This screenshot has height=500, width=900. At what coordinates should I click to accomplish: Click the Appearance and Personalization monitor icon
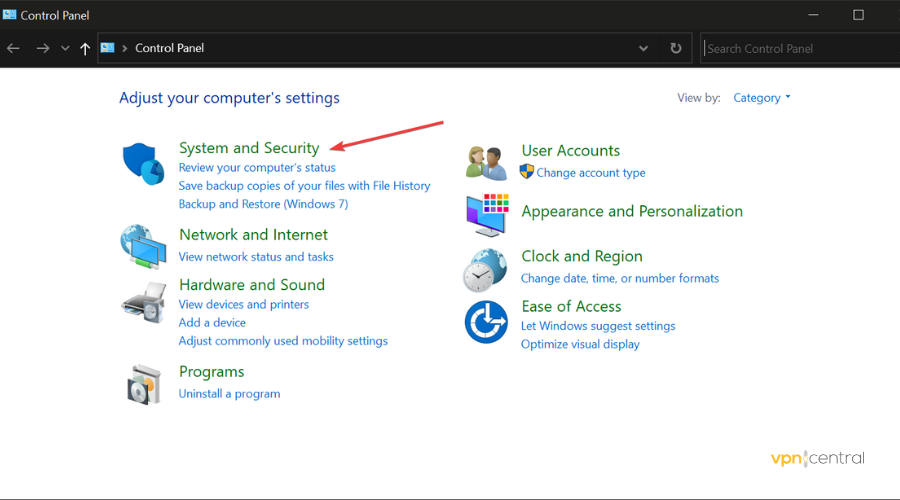click(487, 213)
